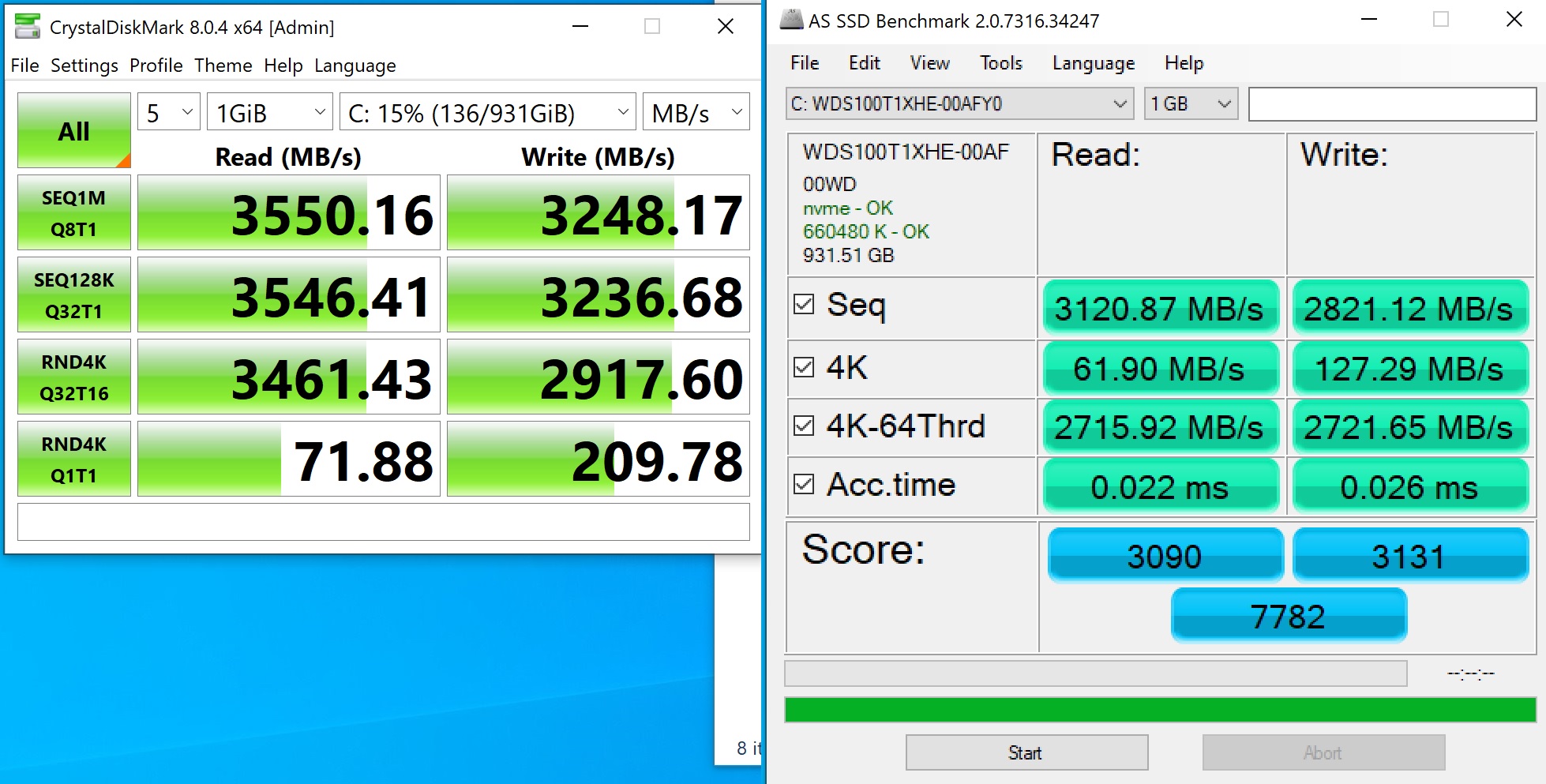The width and height of the screenshot is (1546, 784).
Task: Click the SEQ1M read result 3550.16
Action: click(x=289, y=213)
